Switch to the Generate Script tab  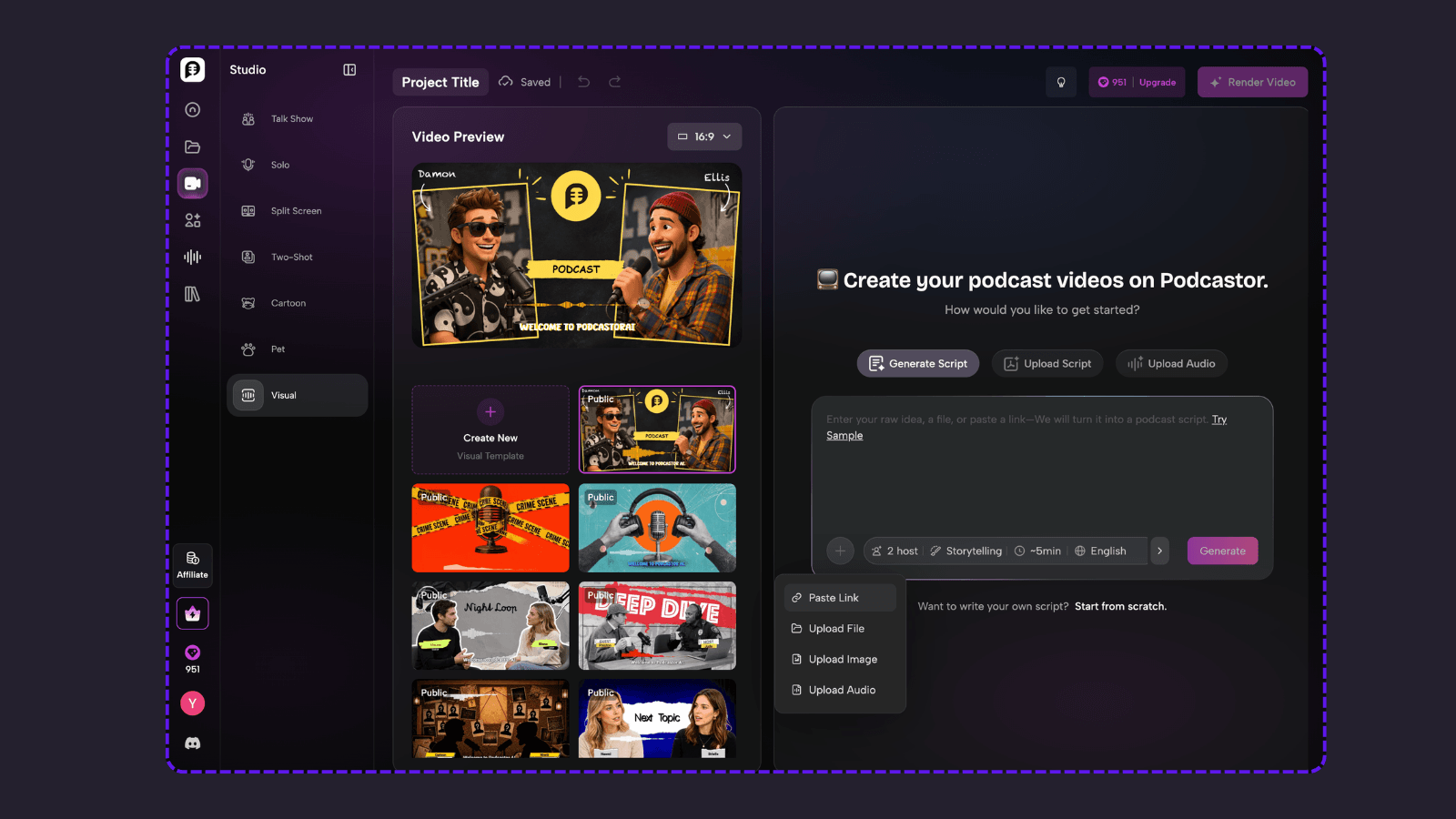[918, 363]
